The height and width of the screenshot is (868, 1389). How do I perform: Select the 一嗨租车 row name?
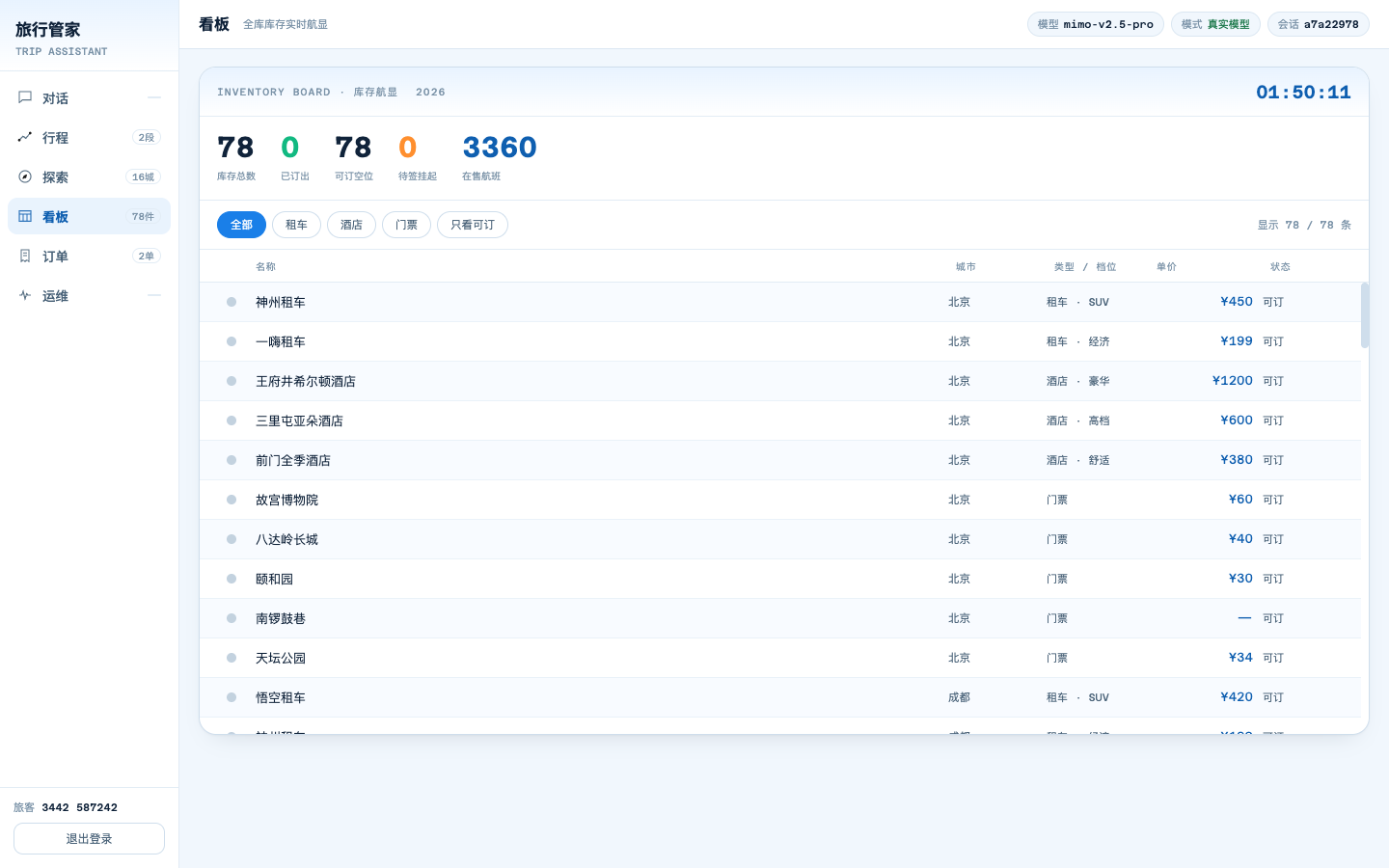tap(281, 341)
